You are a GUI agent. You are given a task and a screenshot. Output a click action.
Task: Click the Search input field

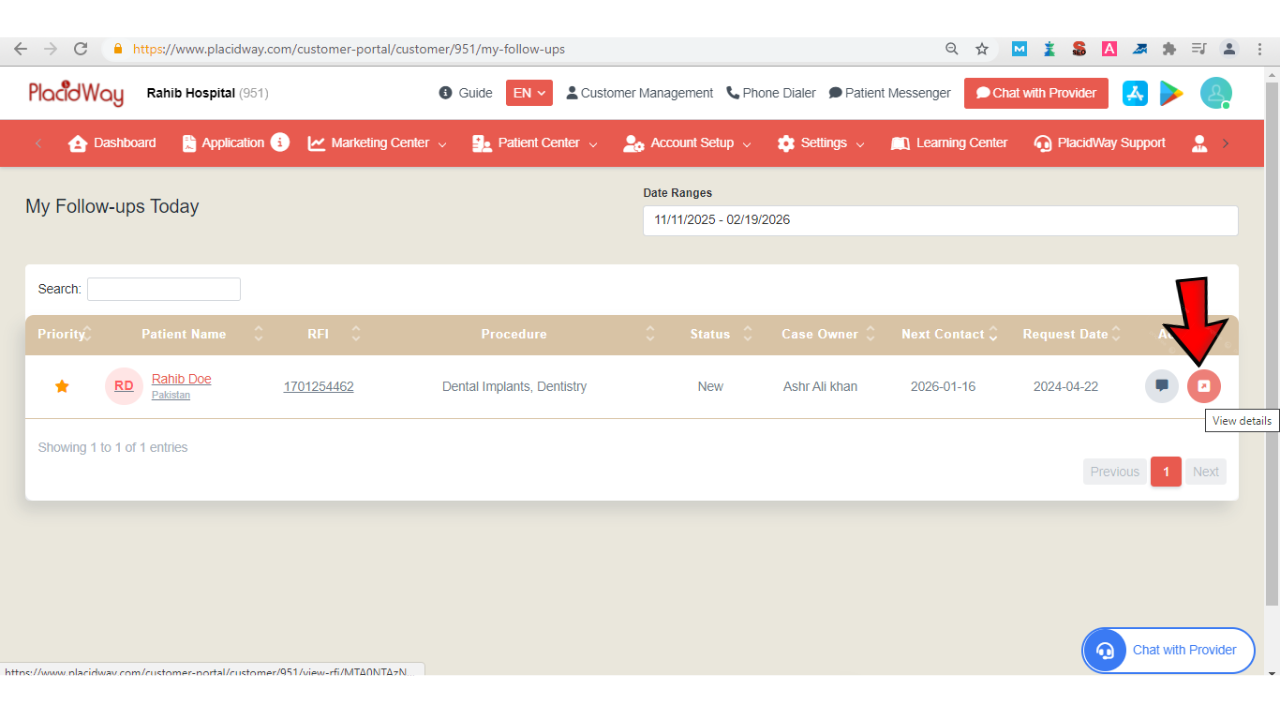coord(164,289)
